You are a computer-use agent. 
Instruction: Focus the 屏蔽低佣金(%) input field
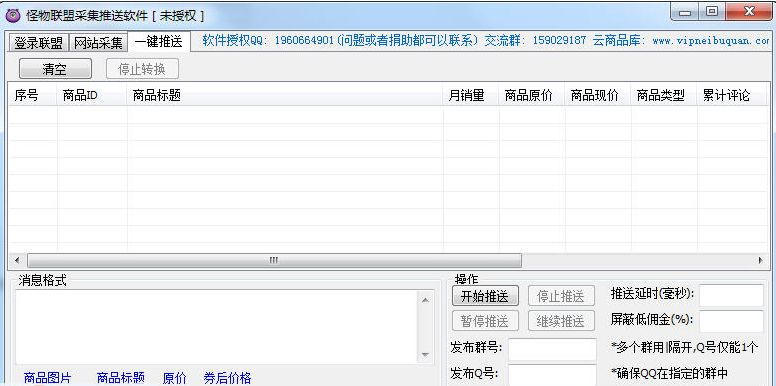pyautogui.click(x=731, y=321)
